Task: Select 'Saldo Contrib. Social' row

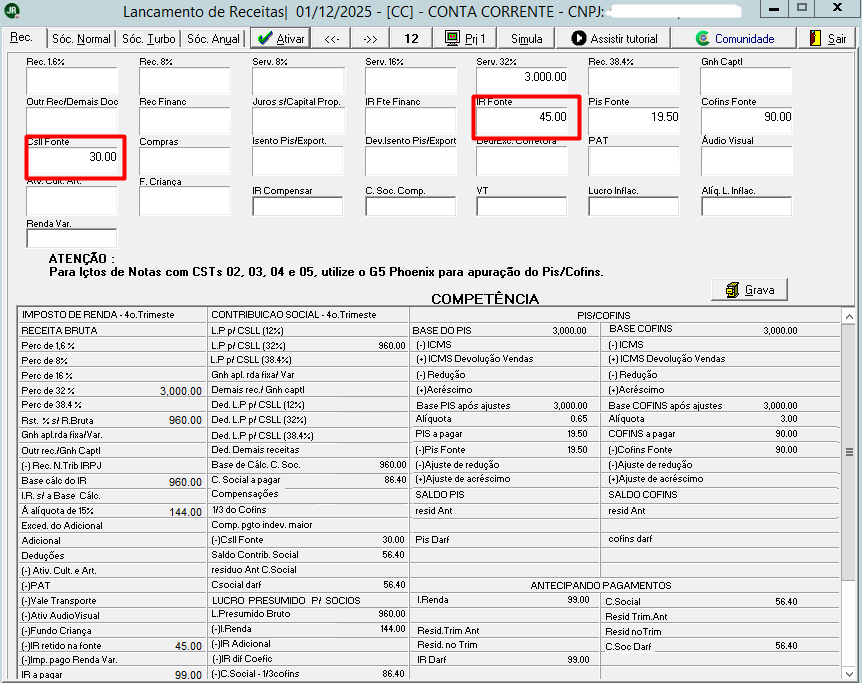Action: 308,554
